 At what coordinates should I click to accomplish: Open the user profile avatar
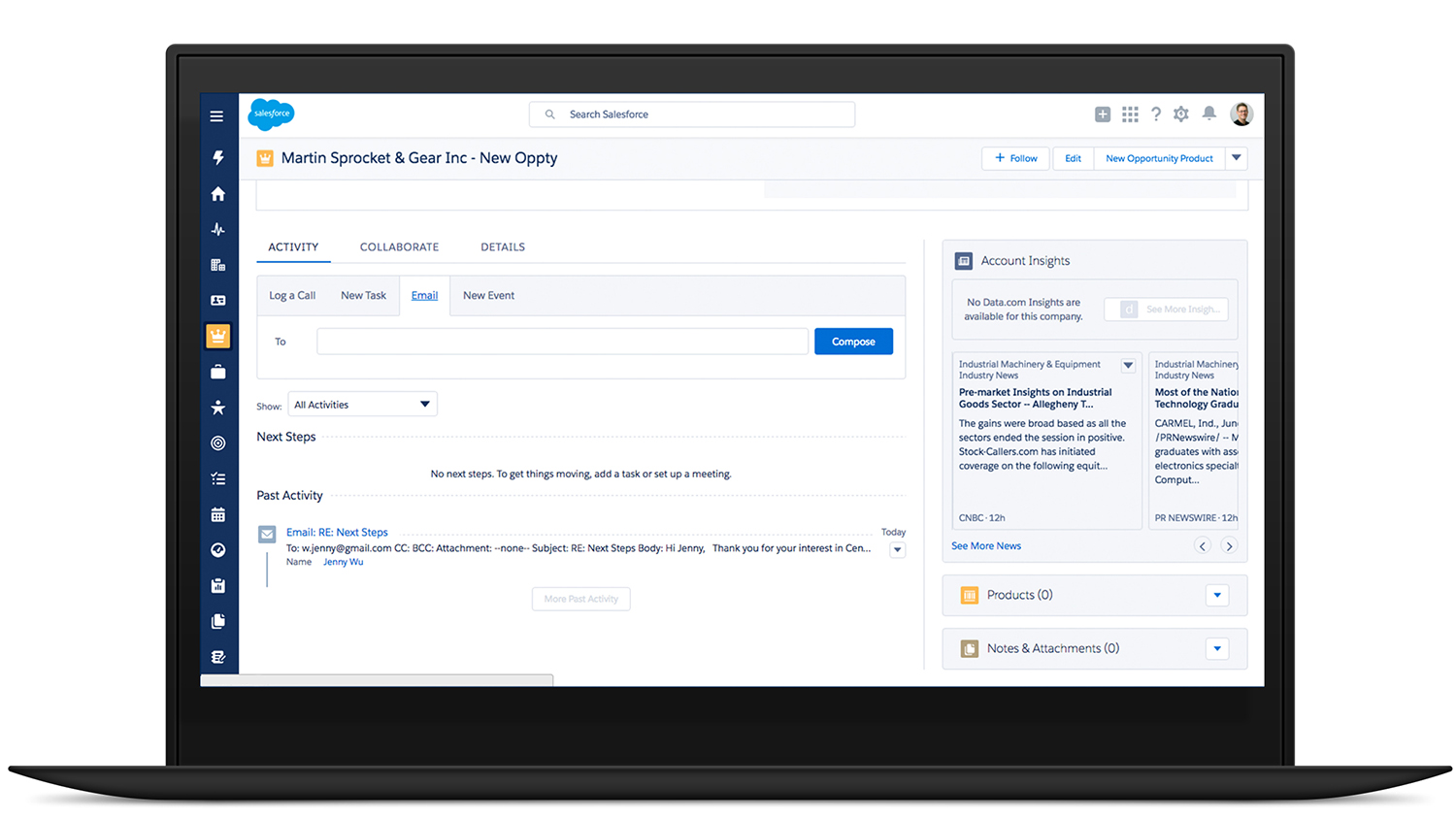pos(1241,115)
